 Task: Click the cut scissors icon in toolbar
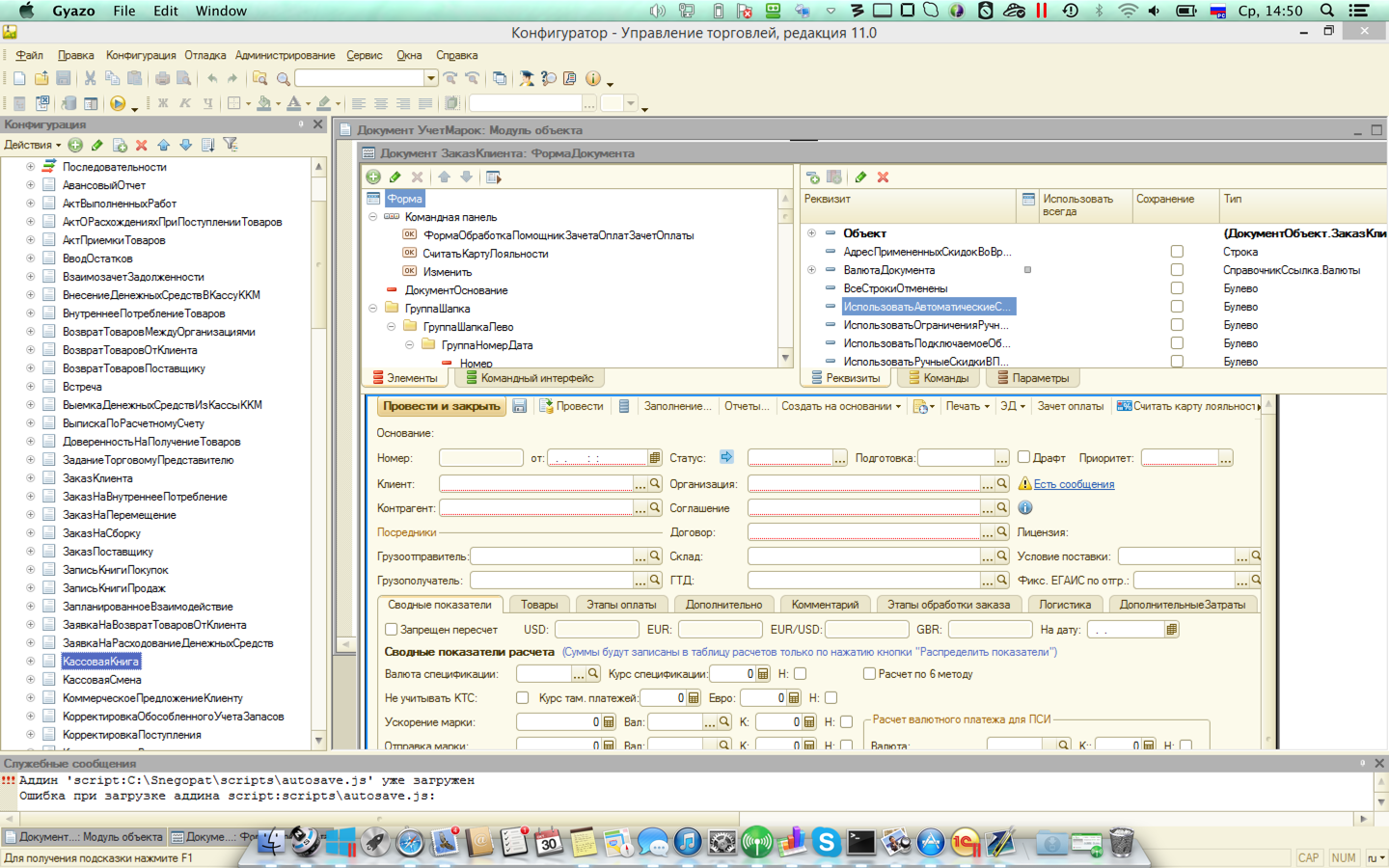90,78
